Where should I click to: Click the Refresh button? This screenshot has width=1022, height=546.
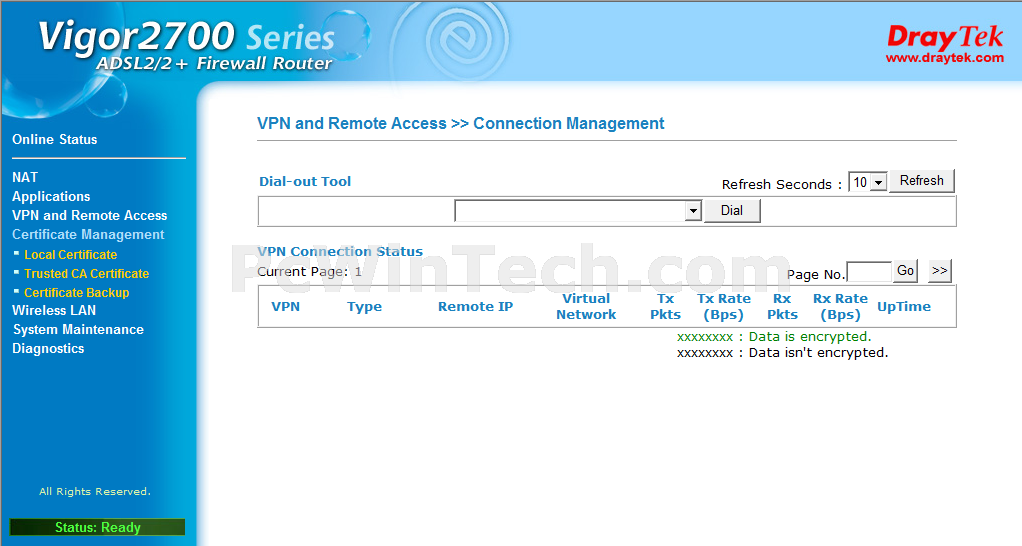922,180
